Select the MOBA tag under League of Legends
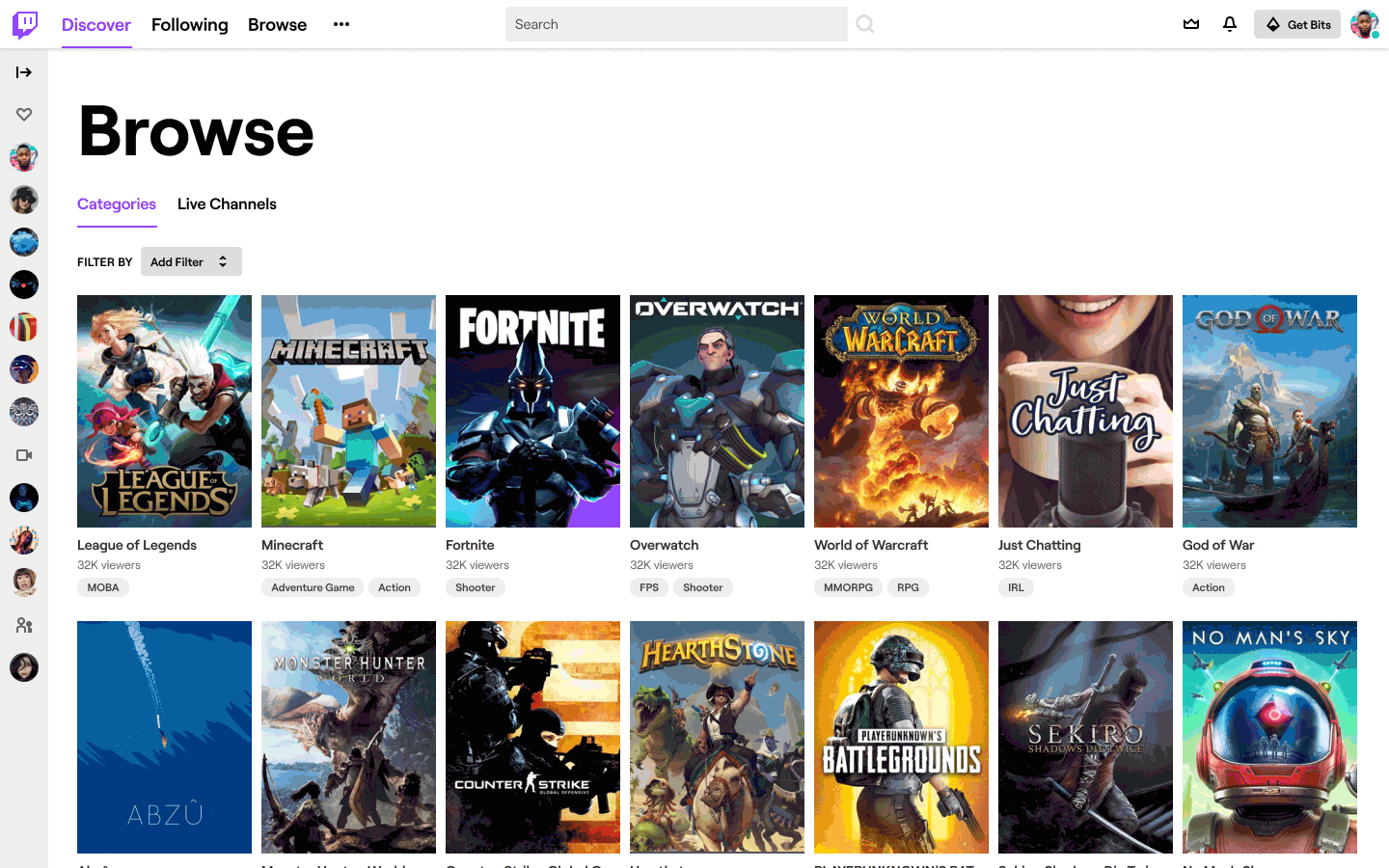Viewport: 1389px width, 868px height. click(x=103, y=587)
